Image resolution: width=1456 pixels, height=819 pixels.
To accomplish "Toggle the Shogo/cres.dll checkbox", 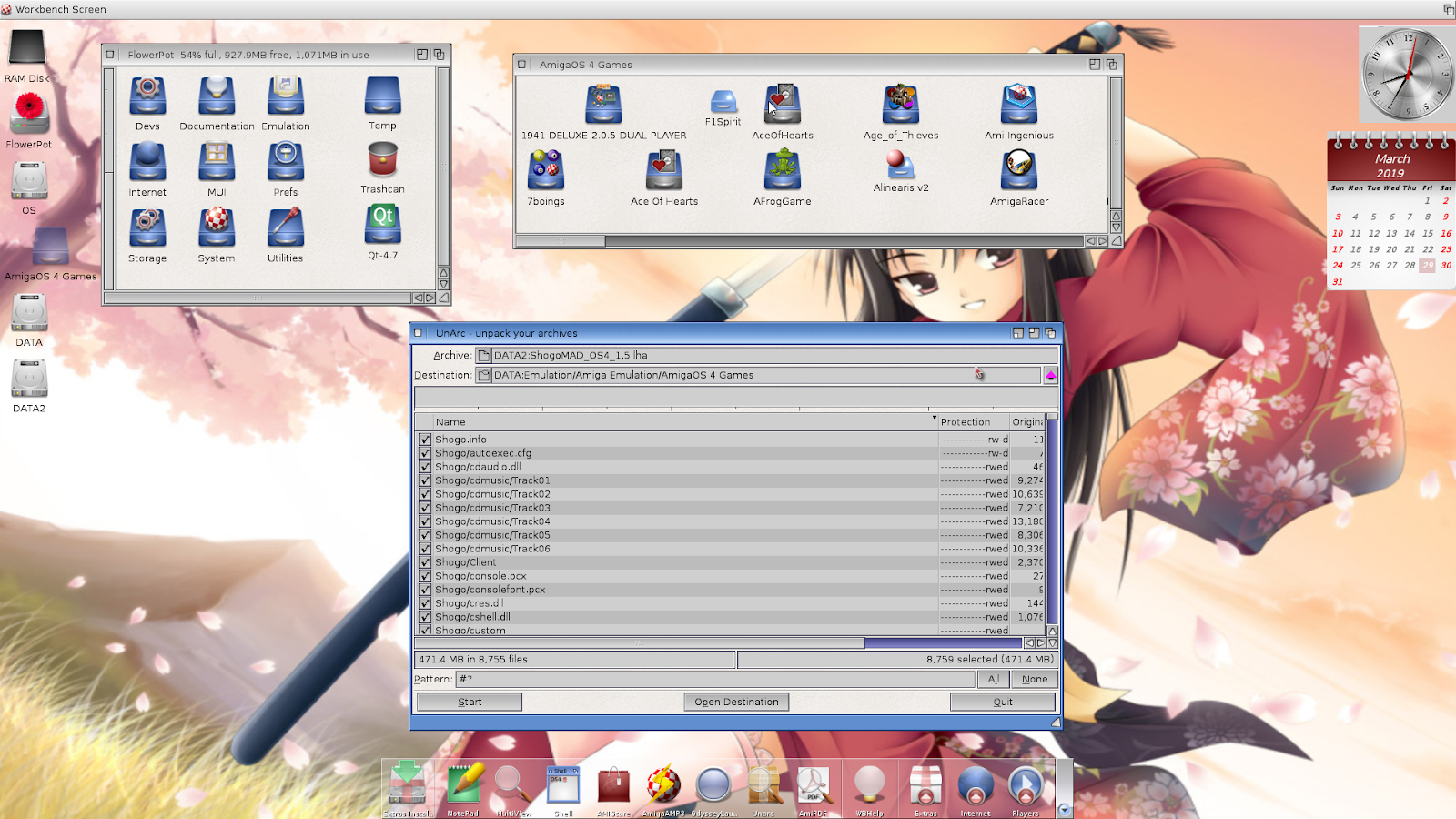I will pyautogui.click(x=425, y=603).
